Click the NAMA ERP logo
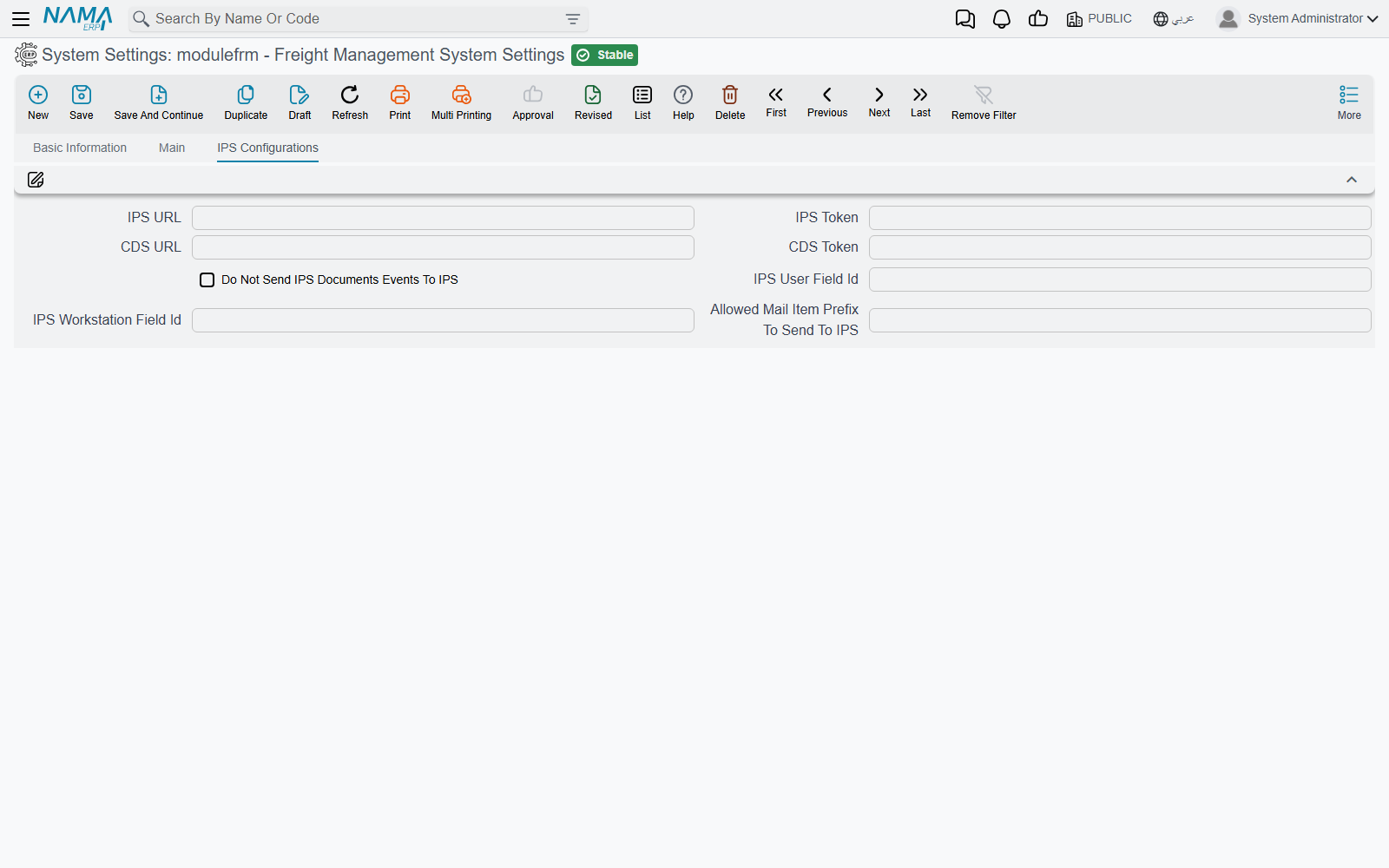1389x868 pixels. click(78, 18)
